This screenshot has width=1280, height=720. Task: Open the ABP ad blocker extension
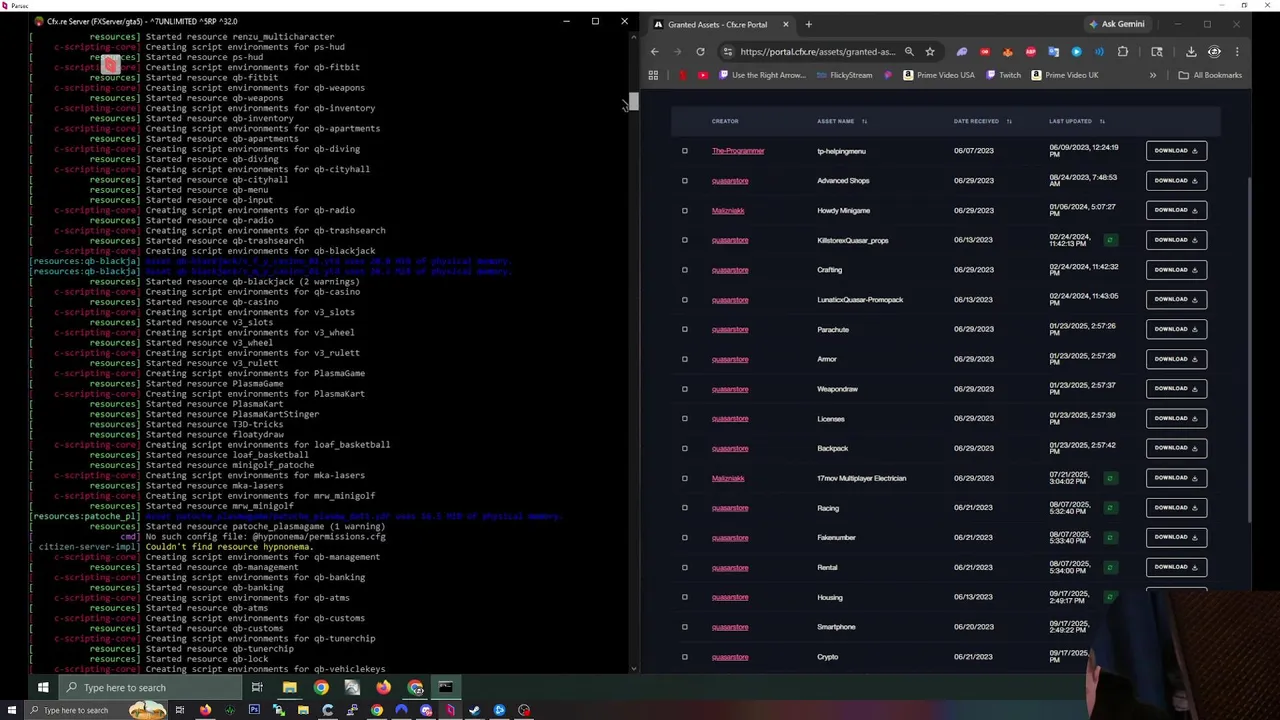(1031, 52)
